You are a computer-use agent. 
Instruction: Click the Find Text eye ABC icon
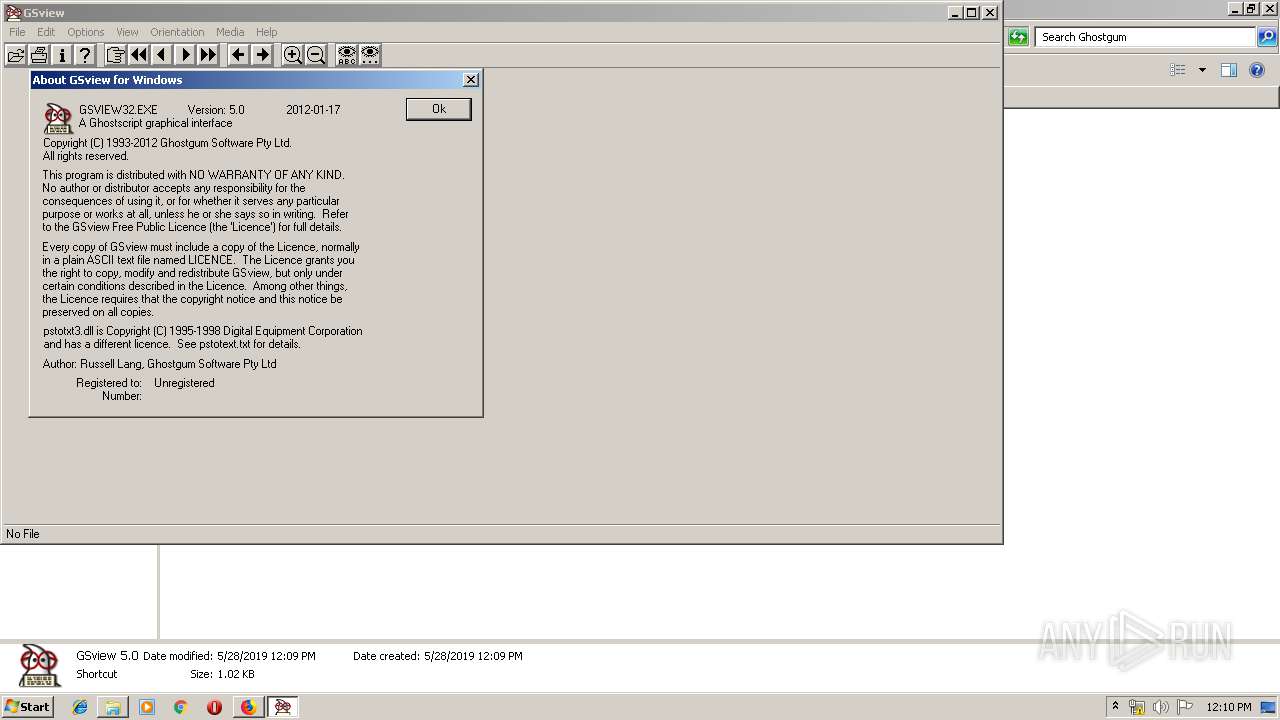[x=346, y=55]
